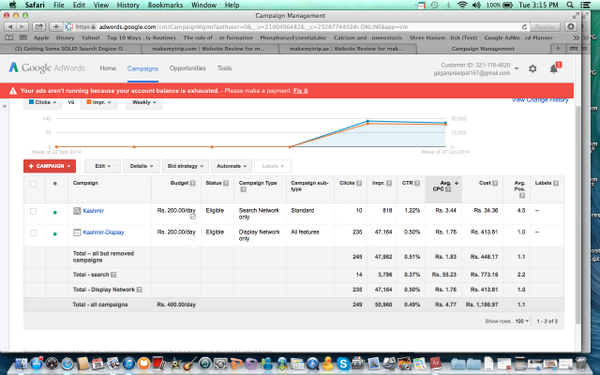This screenshot has width=600, height=375.
Task: Toggle Kashmir campaign green status dot
Action: pos(55,212)
